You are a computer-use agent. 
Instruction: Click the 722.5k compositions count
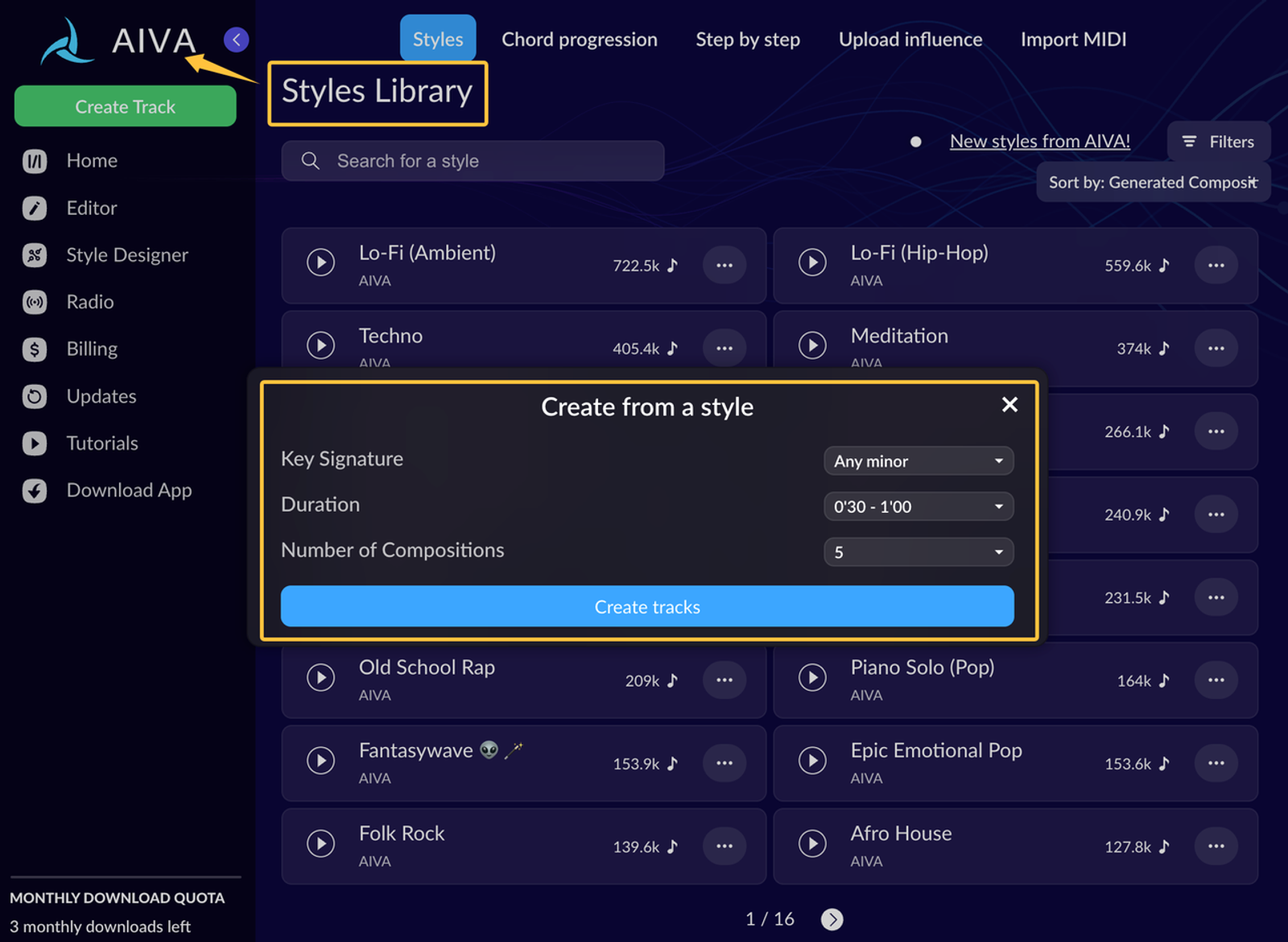tap(636, 265)
